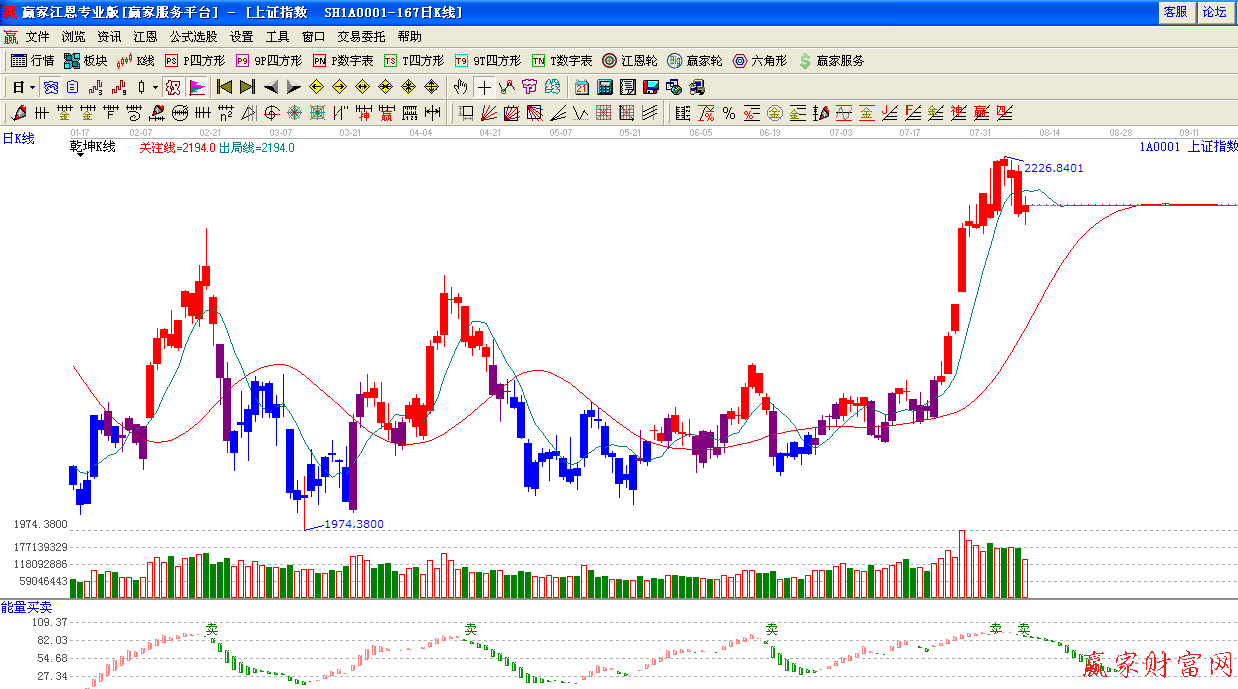Click the calendar date icon
Image resolution: width=1238 pixels, height=689 pixels.
[582, 87]
